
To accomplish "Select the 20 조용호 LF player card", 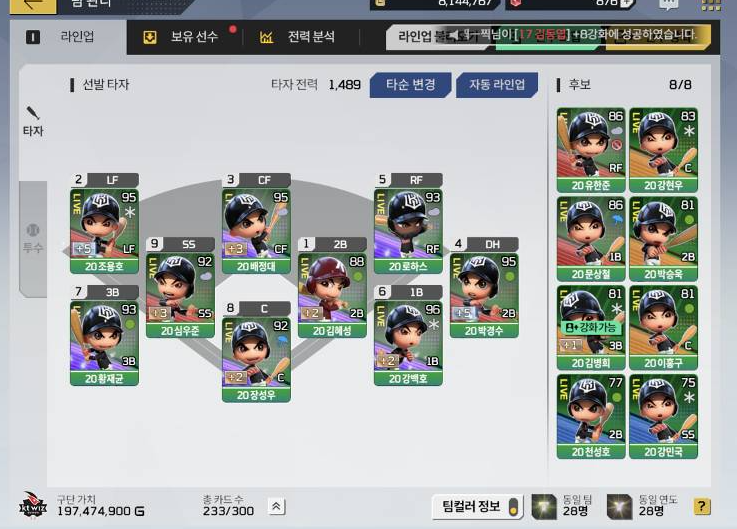I will [x=104, y=224].
